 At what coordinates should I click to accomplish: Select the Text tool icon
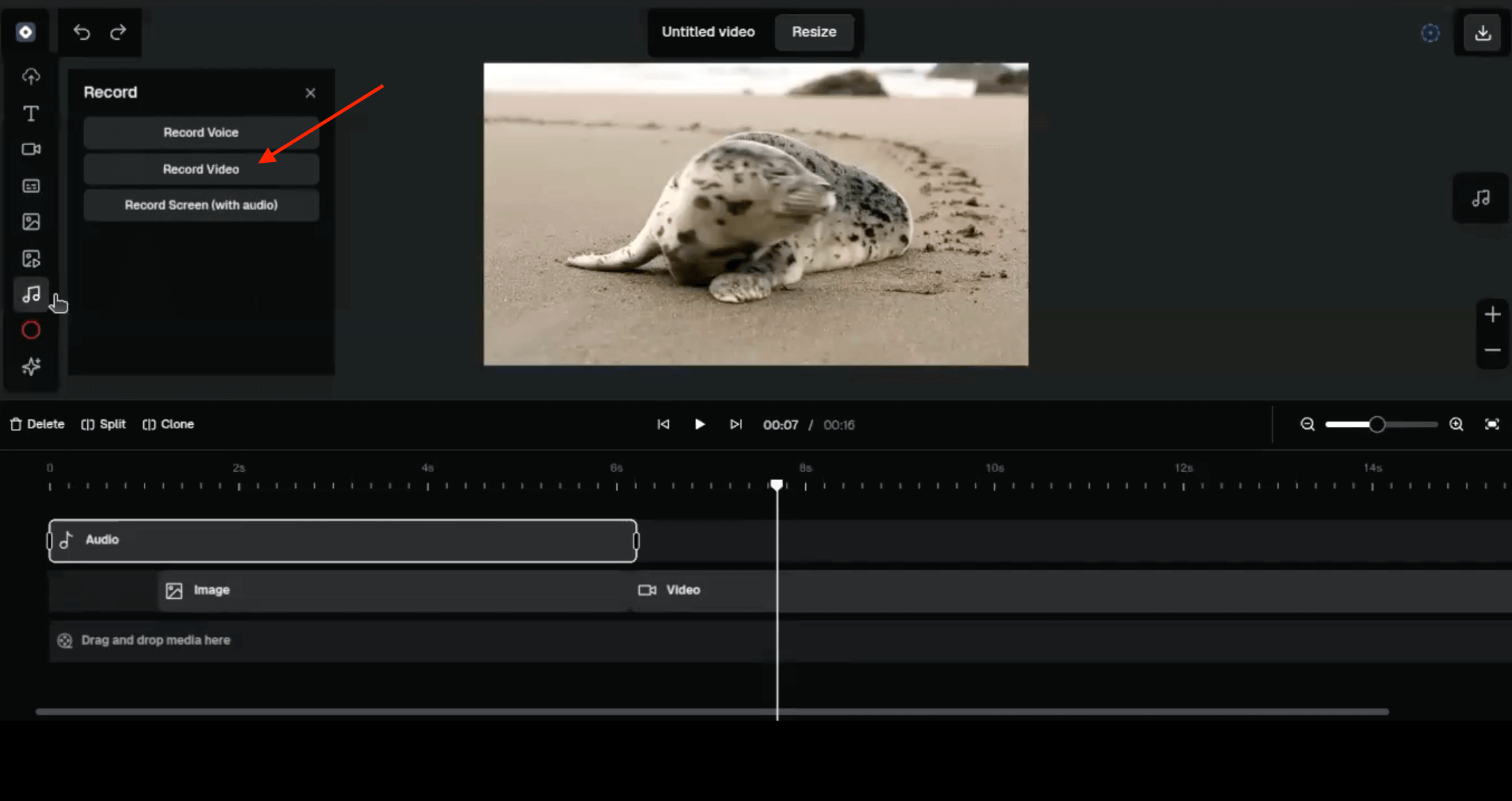pyautogui.click(x=31, y=113)
